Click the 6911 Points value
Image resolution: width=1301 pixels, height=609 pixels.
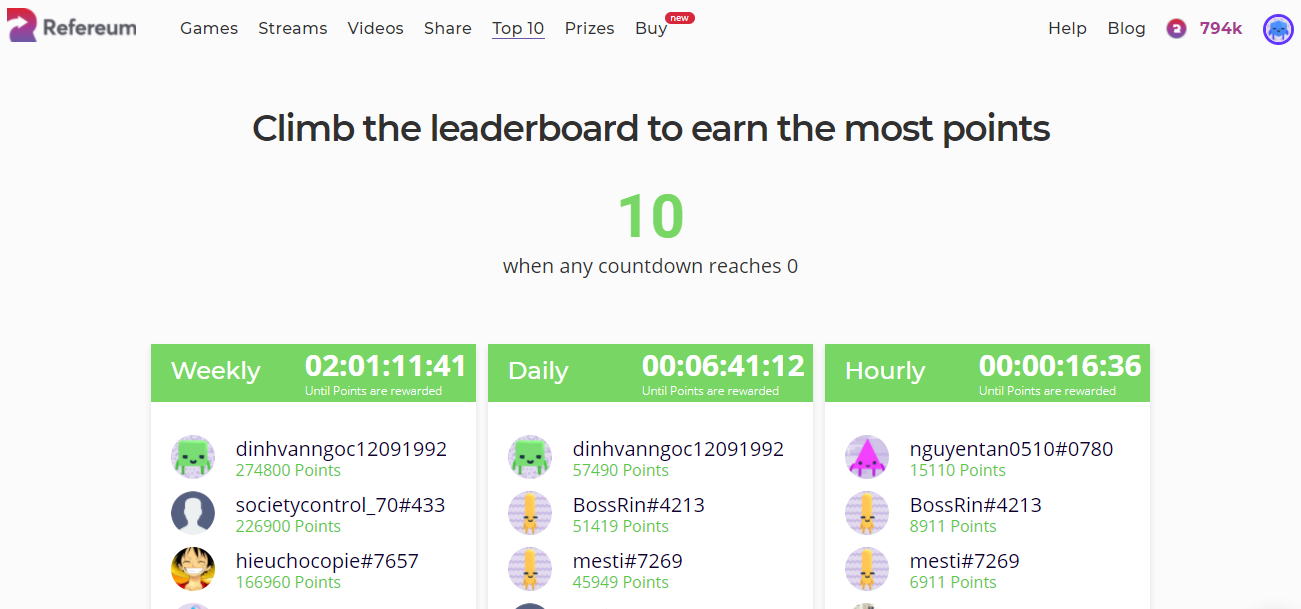click(953, 582)
